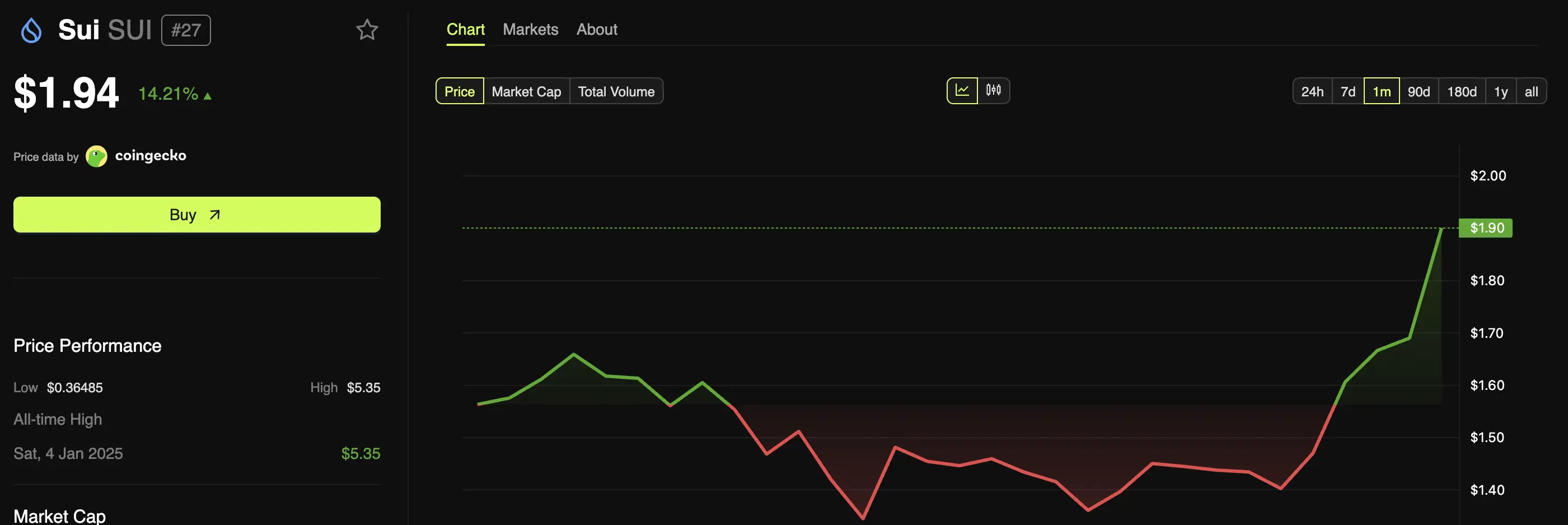Enable the Price chart view
The width and height of the screenshot is (1568, 525).
(460, 91)
